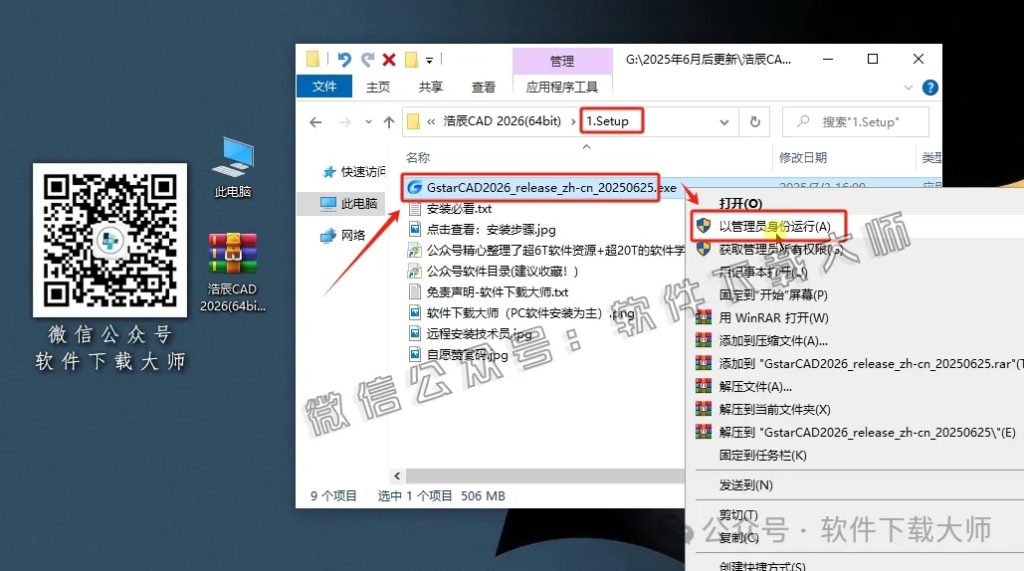Click the Explorer help question mark icon
Screen dimensions: 1024x571
(930, 87)
